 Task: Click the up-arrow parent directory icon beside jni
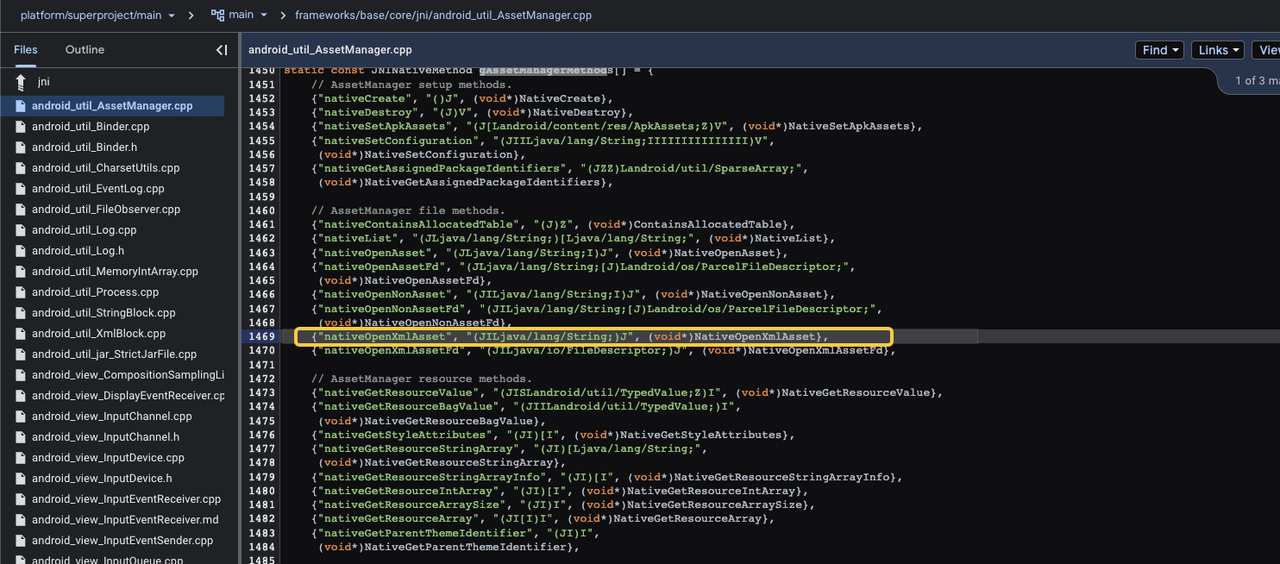[x=20, y=82]
